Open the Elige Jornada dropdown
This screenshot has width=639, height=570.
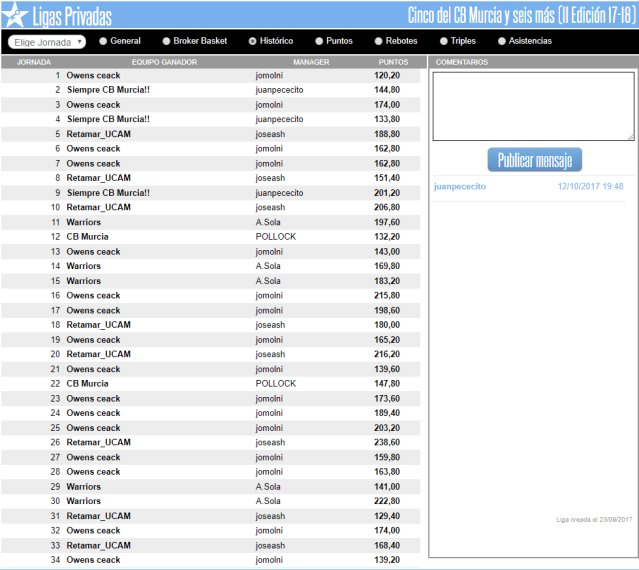pos(47,42)
